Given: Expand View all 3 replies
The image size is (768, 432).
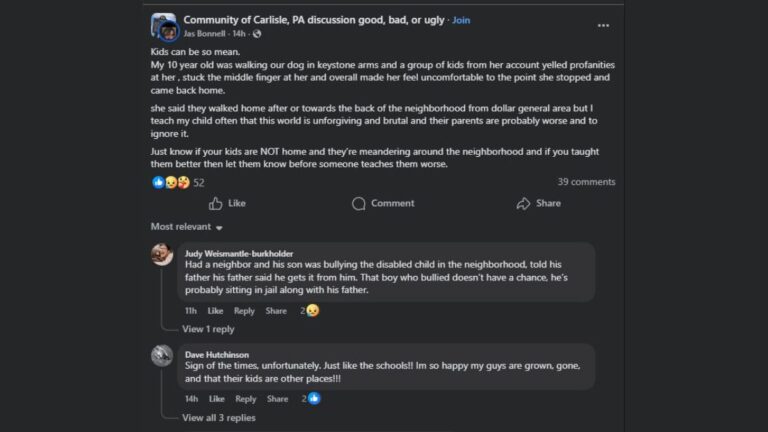Looking at the screenshot, I should (218, 418).
